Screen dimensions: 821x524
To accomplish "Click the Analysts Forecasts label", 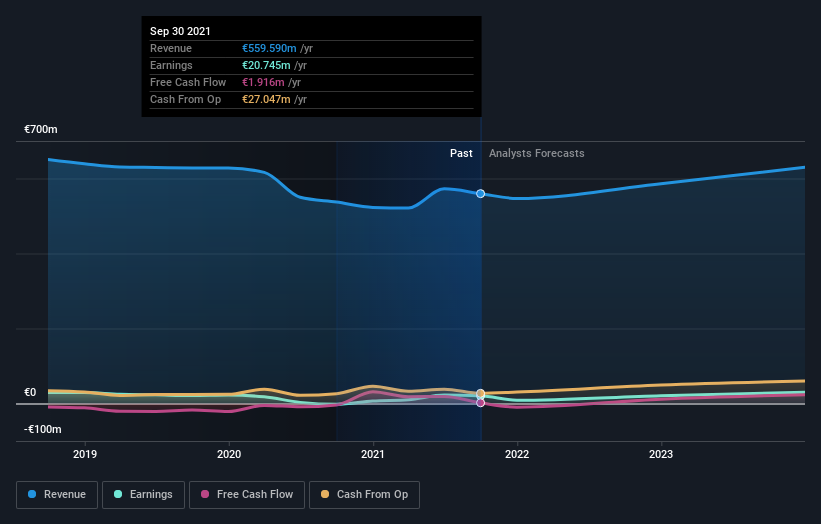I will [x=537, y=153].
